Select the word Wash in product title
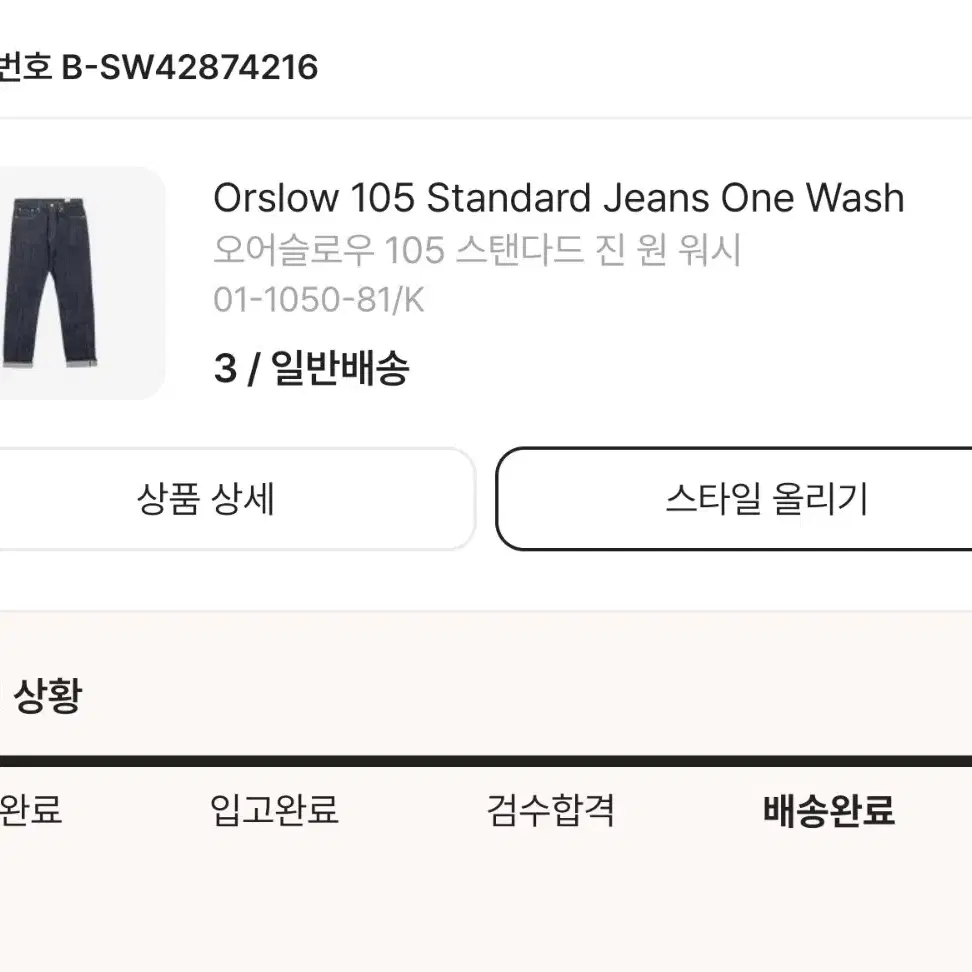The height and width of the screenshot is (972, 972). coord(855,198)
